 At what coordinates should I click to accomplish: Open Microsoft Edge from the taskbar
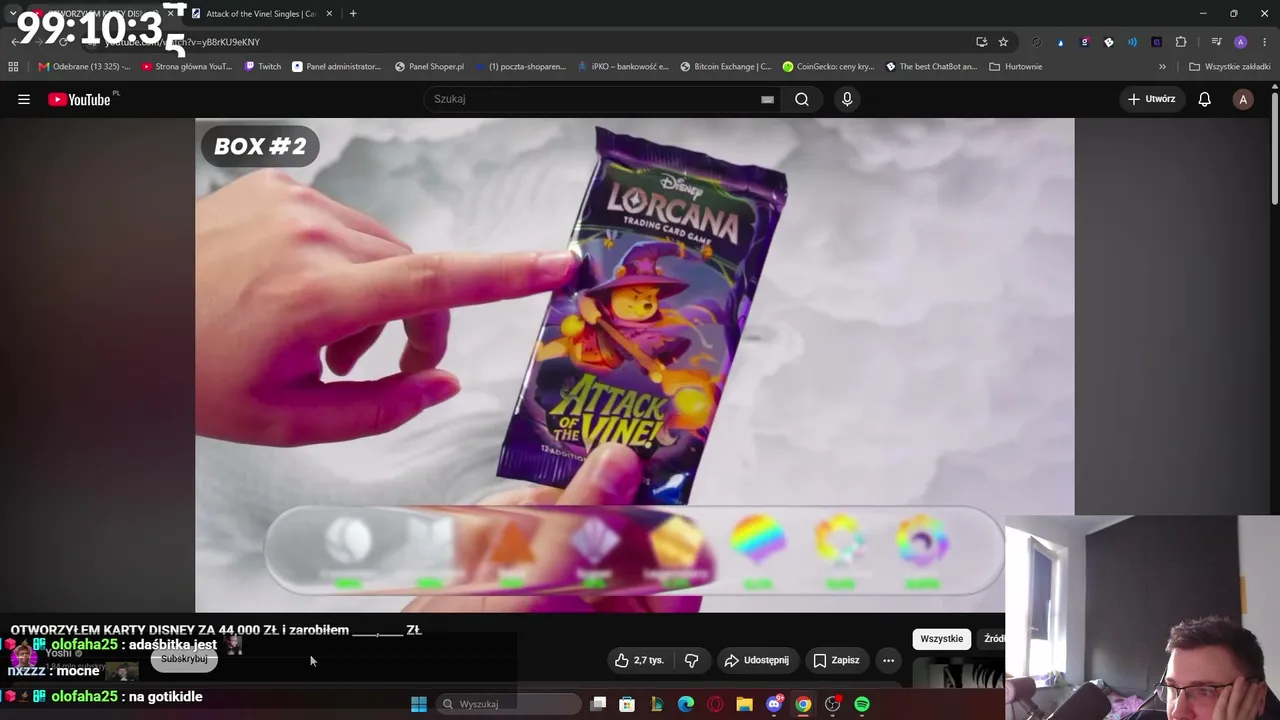[686, 704]
